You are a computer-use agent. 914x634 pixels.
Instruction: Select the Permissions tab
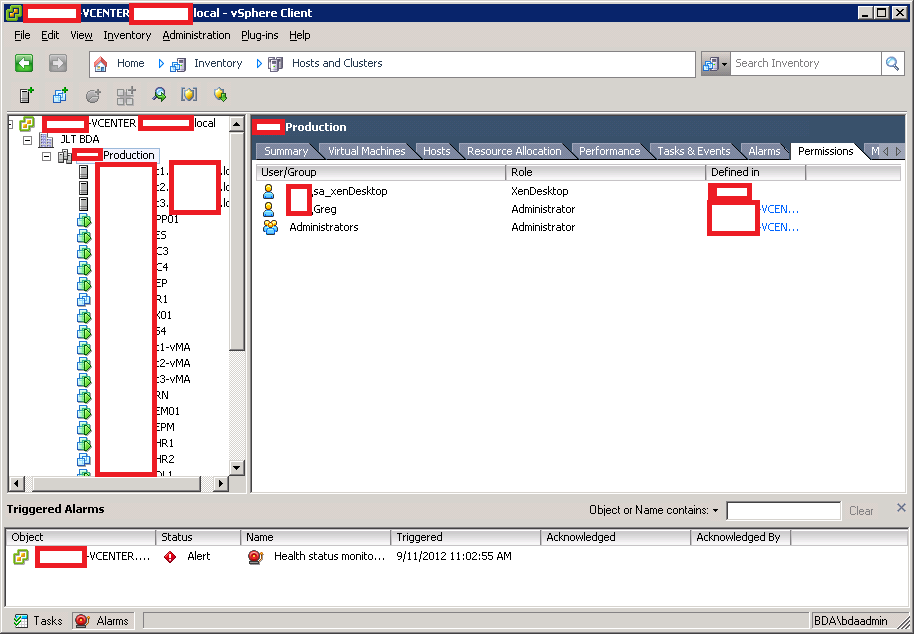[x=825, y=151]
